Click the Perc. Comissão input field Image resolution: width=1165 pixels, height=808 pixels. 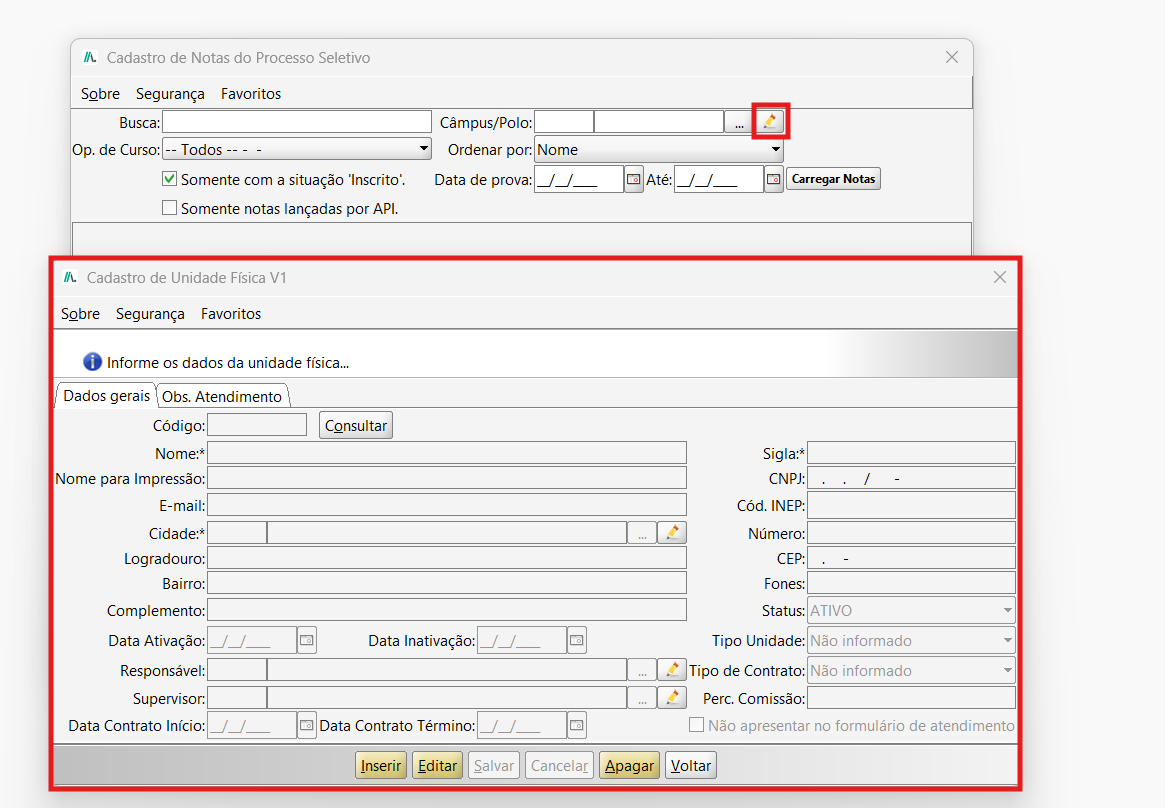pyautogui.click(x=912, y=698)
